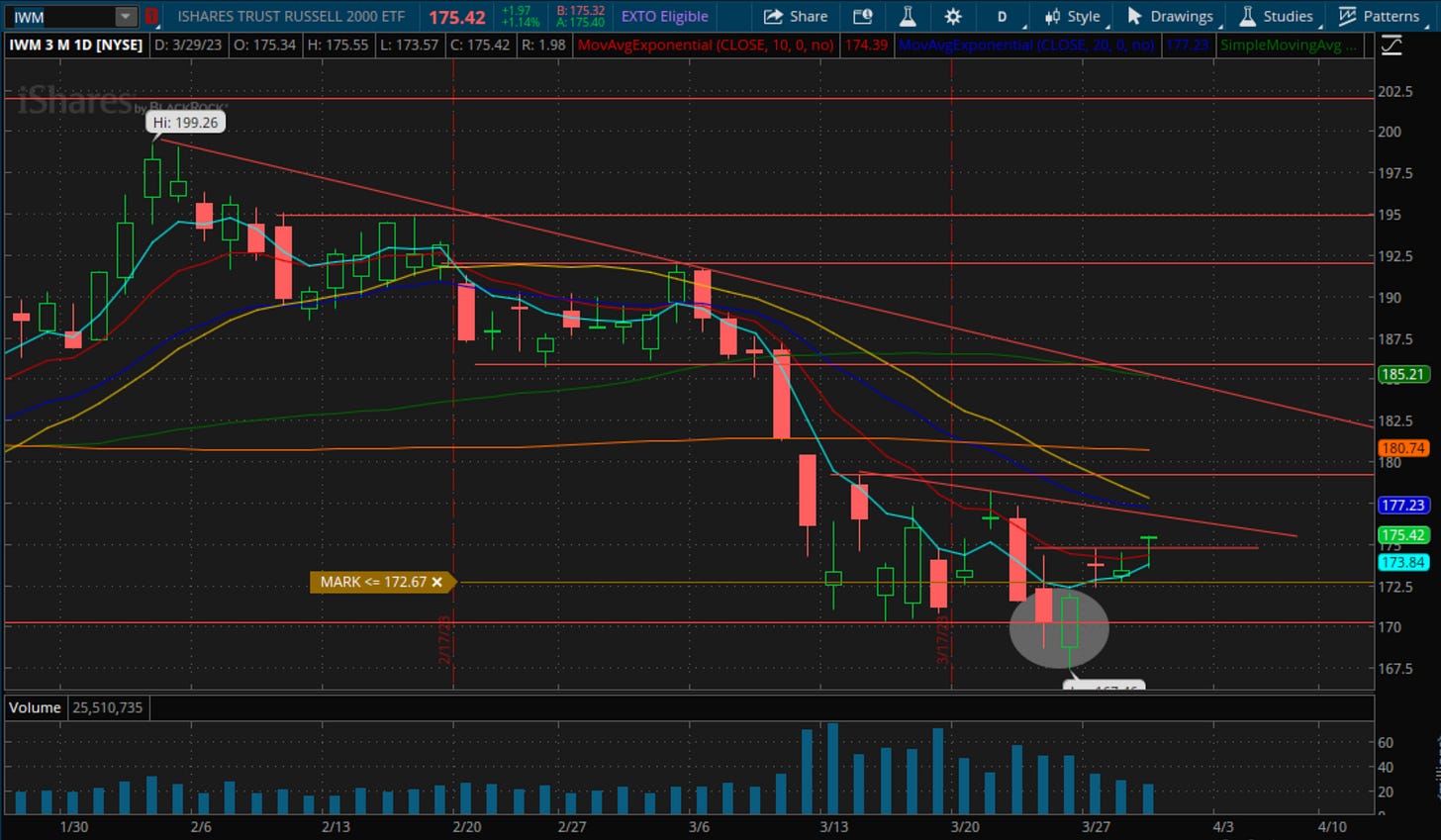Click the B: 175.32 bid quote

click(x=580, y=11)
